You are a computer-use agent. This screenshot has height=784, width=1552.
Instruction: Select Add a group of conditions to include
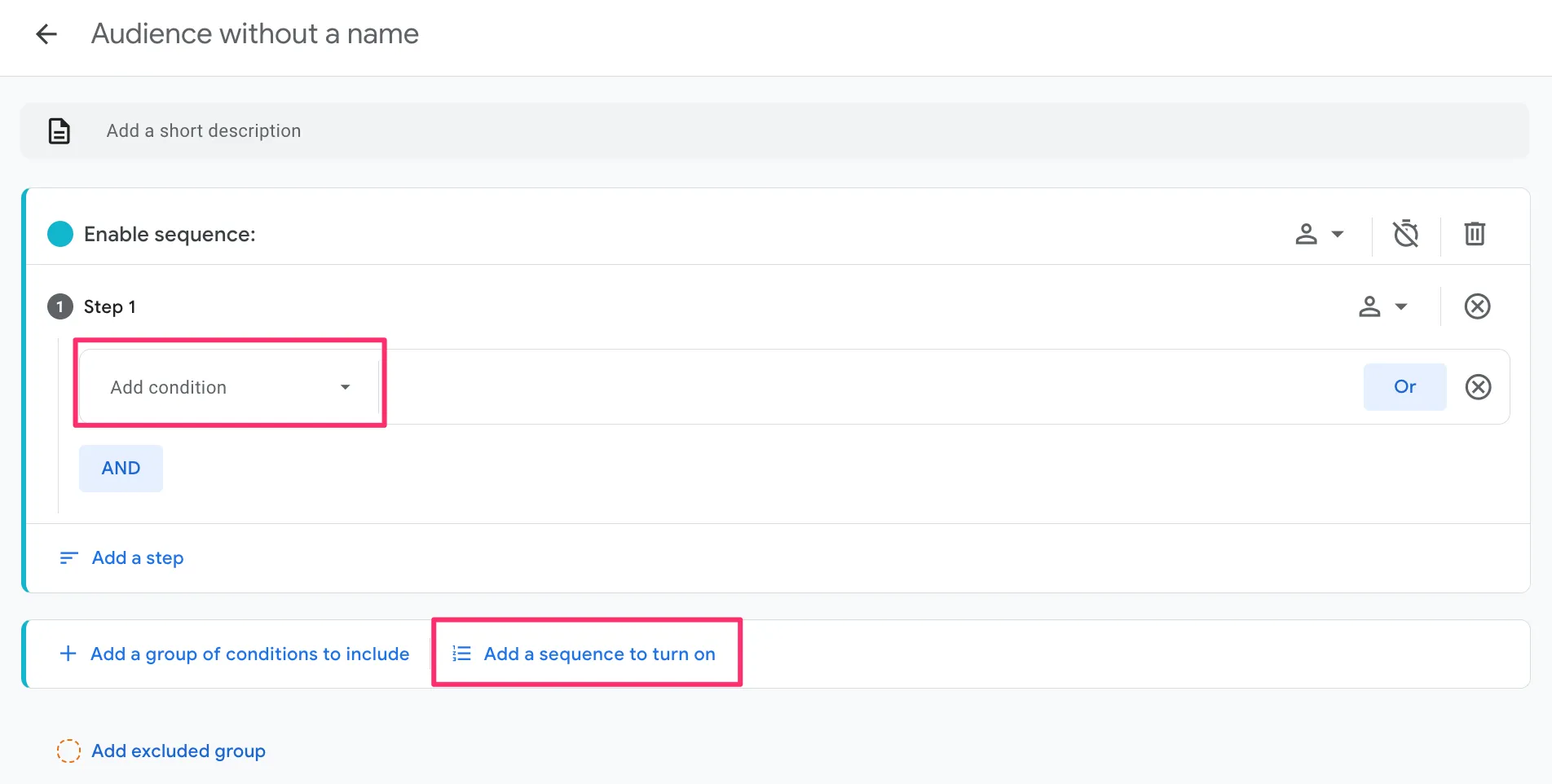(249, 654)
